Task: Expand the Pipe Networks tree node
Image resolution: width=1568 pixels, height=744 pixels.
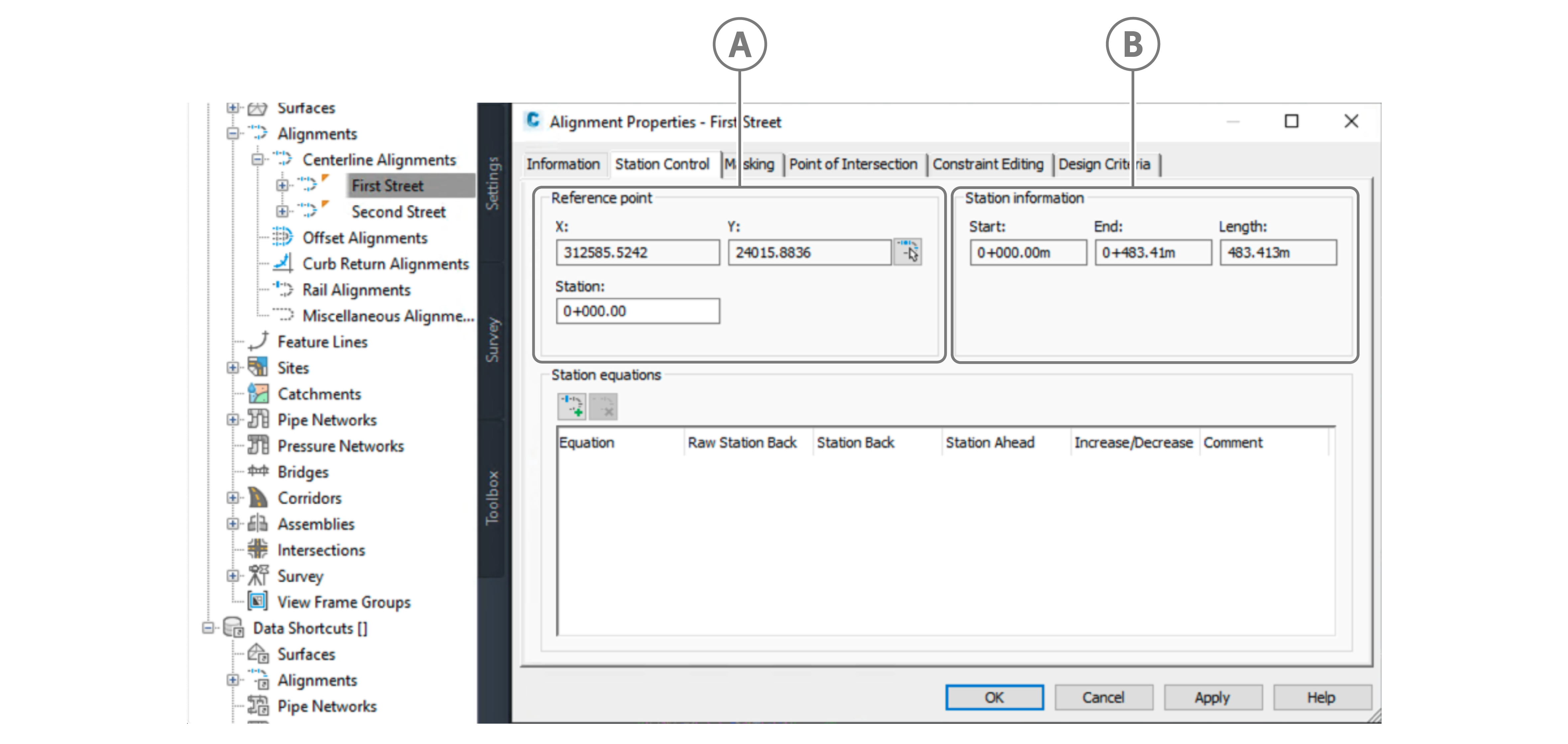Action: point(233,419)
